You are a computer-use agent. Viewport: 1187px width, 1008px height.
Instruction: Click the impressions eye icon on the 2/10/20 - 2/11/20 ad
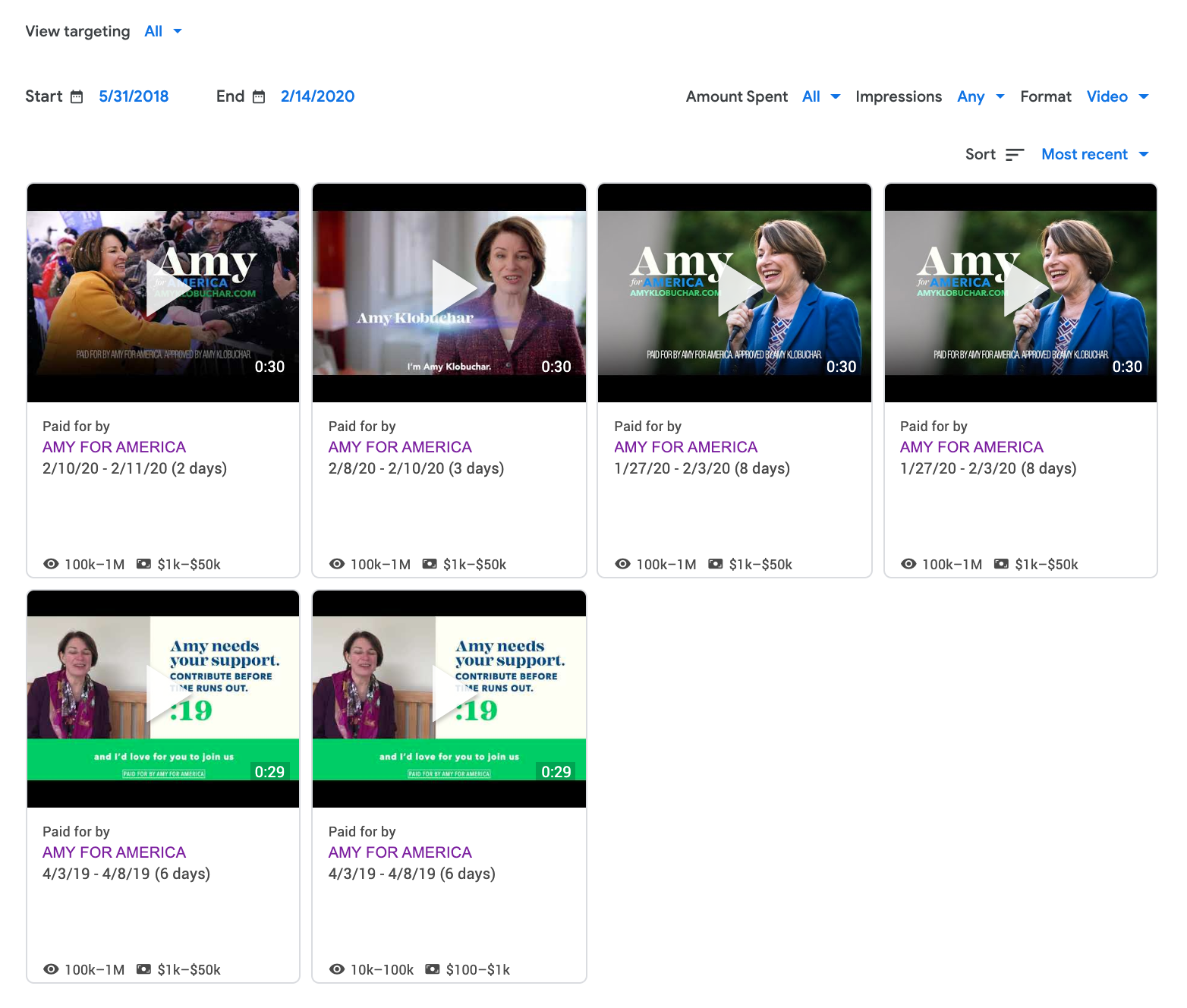tap(51, 564)
